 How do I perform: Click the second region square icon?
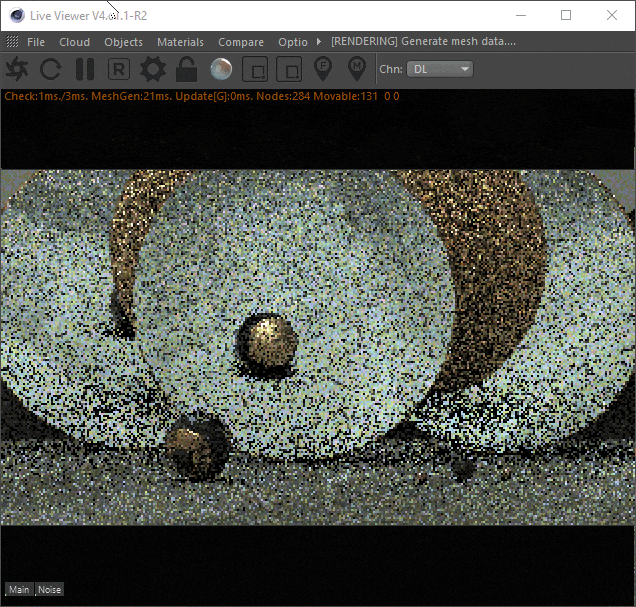pos(288,69)
